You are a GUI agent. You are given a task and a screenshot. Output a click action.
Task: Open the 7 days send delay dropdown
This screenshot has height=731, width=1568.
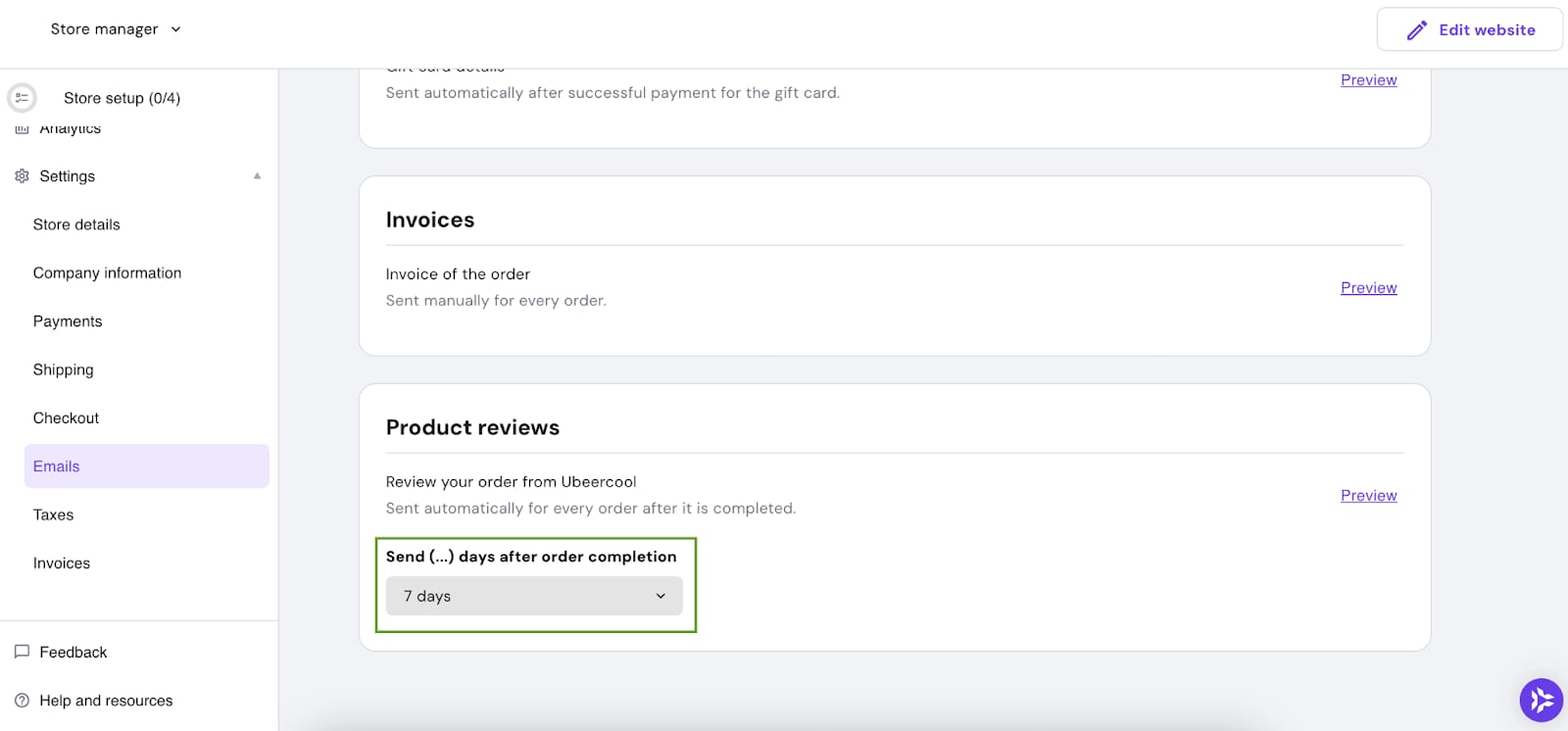tap(534, 596)
